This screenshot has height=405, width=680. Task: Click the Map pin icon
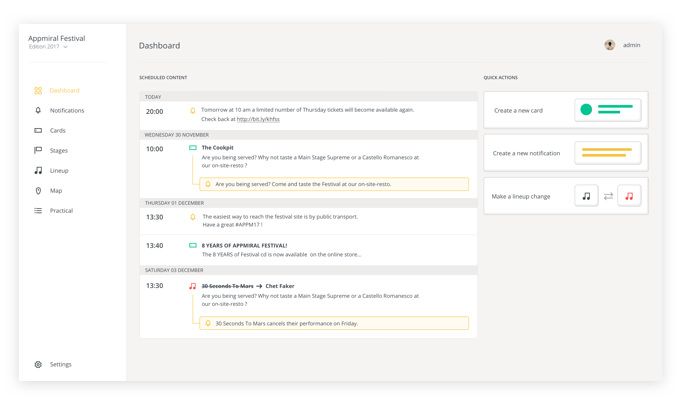click(38, 191)
